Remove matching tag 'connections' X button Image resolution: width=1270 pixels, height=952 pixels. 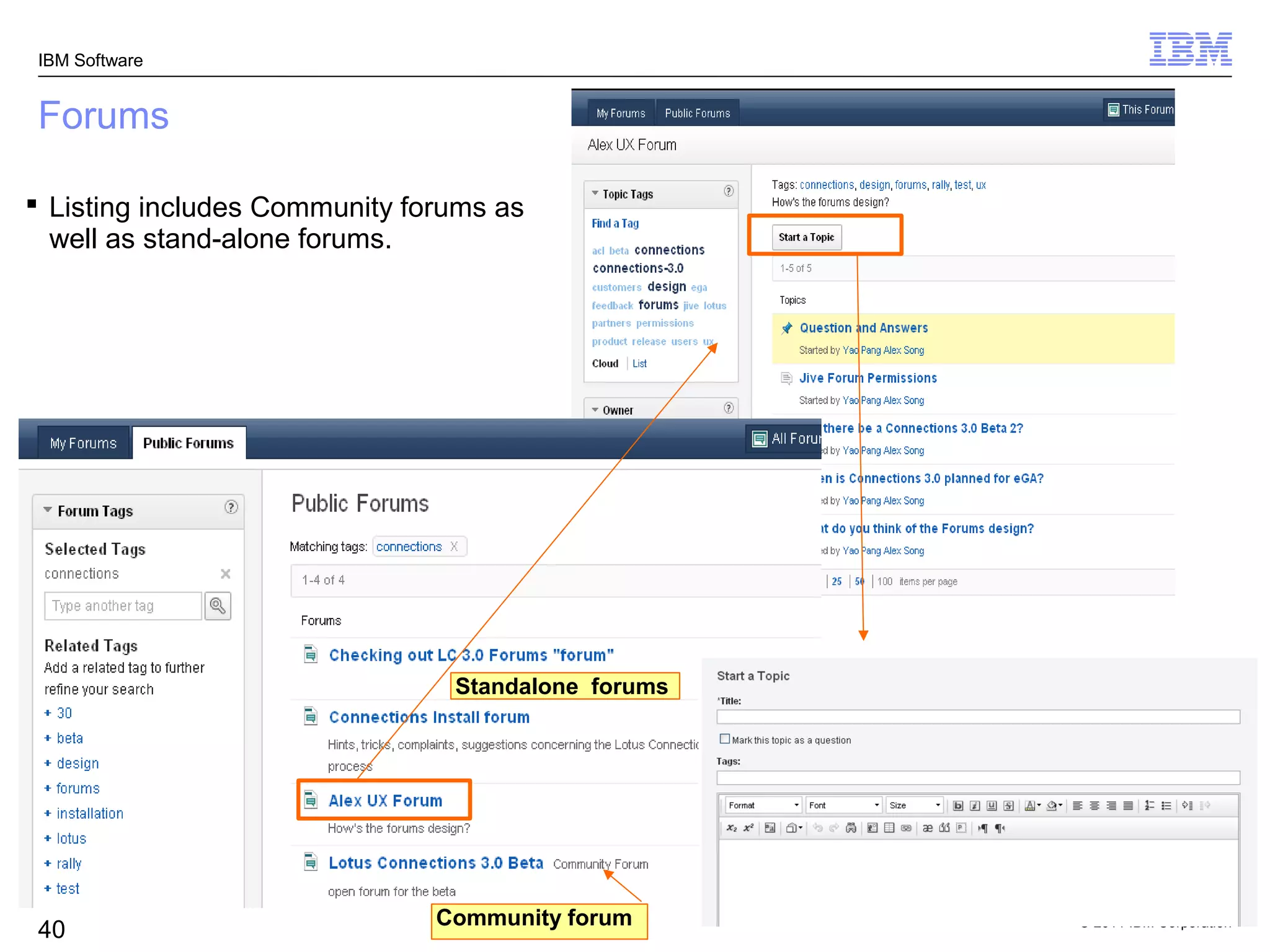(x=454, y=546)
